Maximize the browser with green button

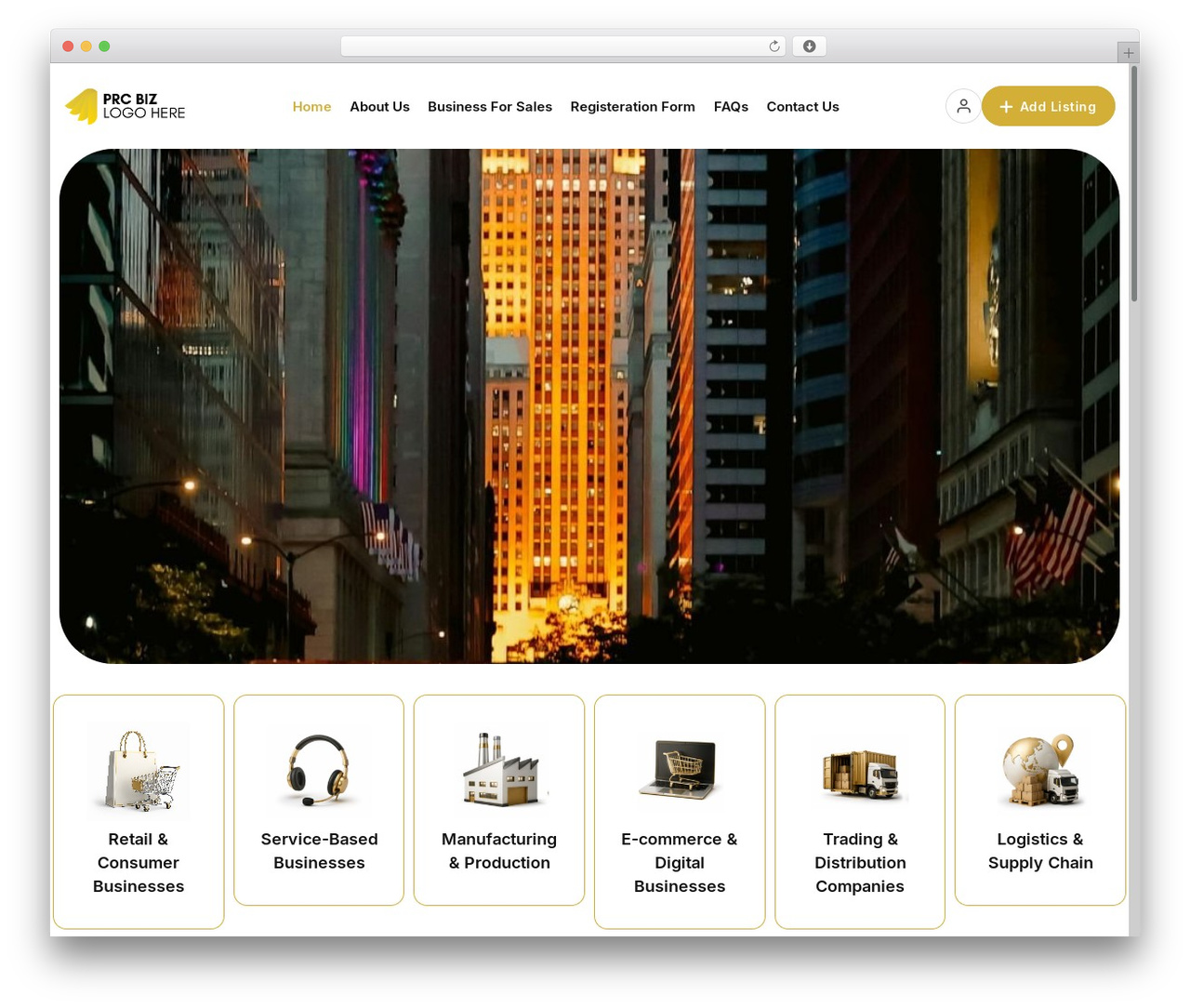point(104,46)
